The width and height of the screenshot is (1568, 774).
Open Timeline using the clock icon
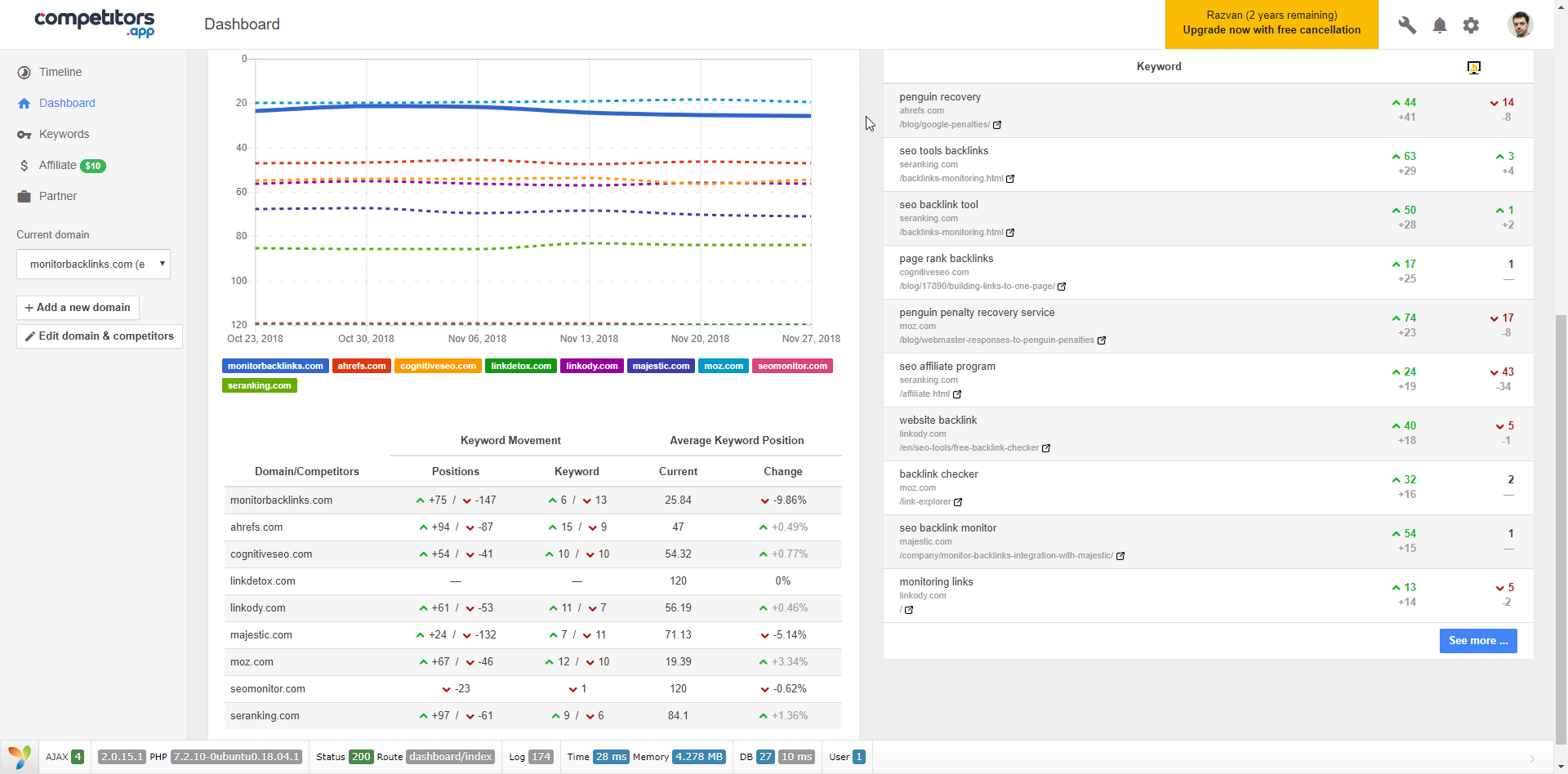(24, 72)
